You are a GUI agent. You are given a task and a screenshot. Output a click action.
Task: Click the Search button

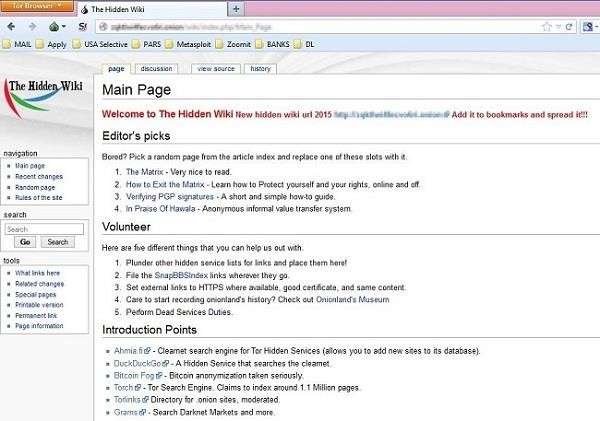(58, 242)
